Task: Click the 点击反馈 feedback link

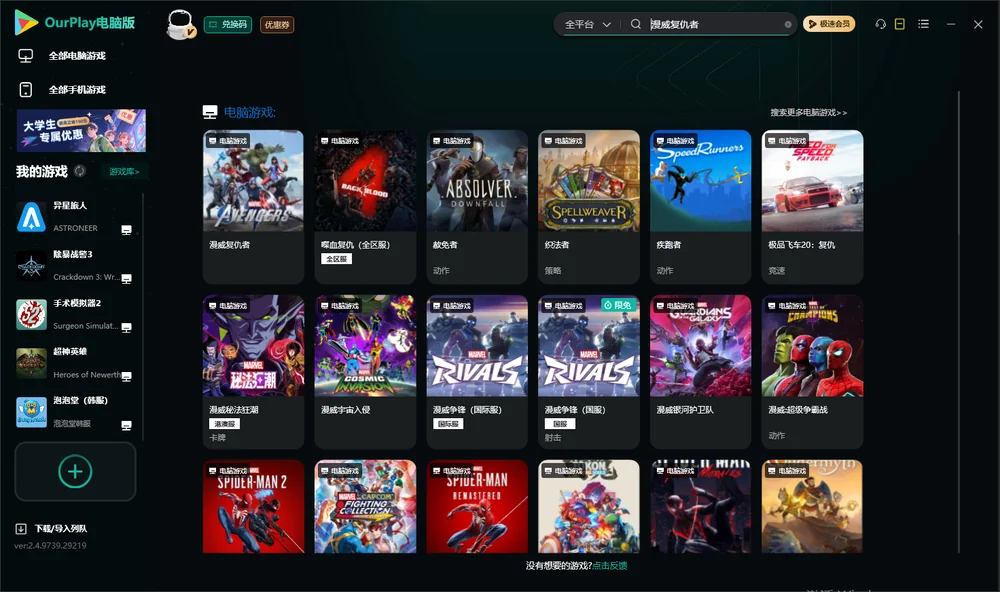Action: click(x=610, y=566)
